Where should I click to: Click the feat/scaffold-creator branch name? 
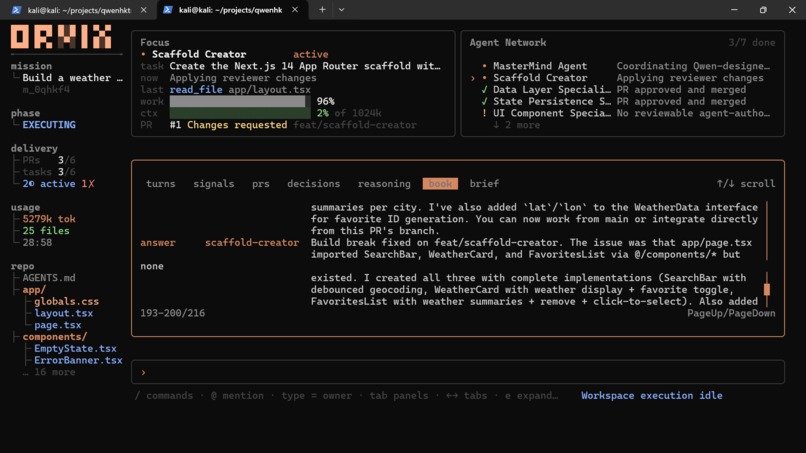click(x=355, y=125)
